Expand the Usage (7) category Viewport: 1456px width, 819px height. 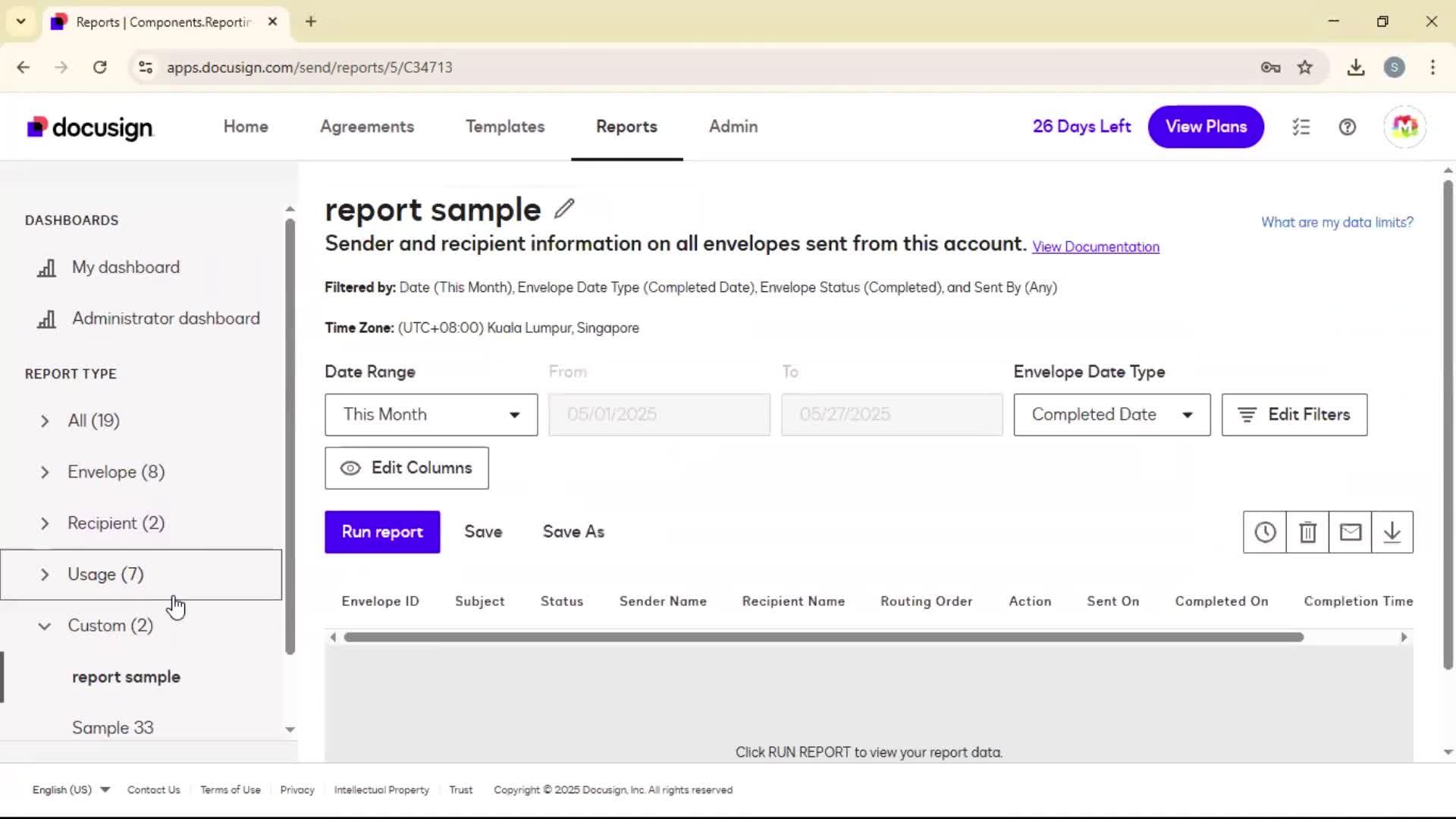[x=45, y=575]
